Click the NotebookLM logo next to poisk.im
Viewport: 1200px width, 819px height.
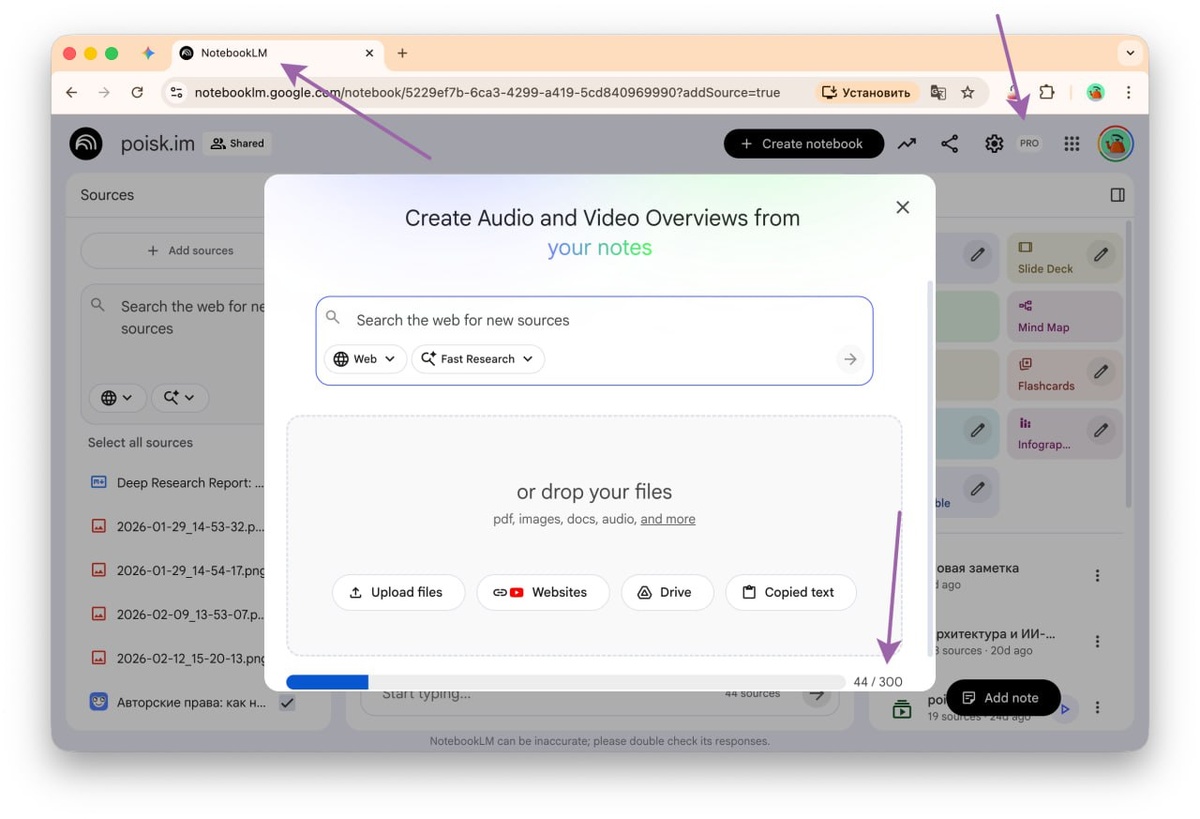(86, 144)
